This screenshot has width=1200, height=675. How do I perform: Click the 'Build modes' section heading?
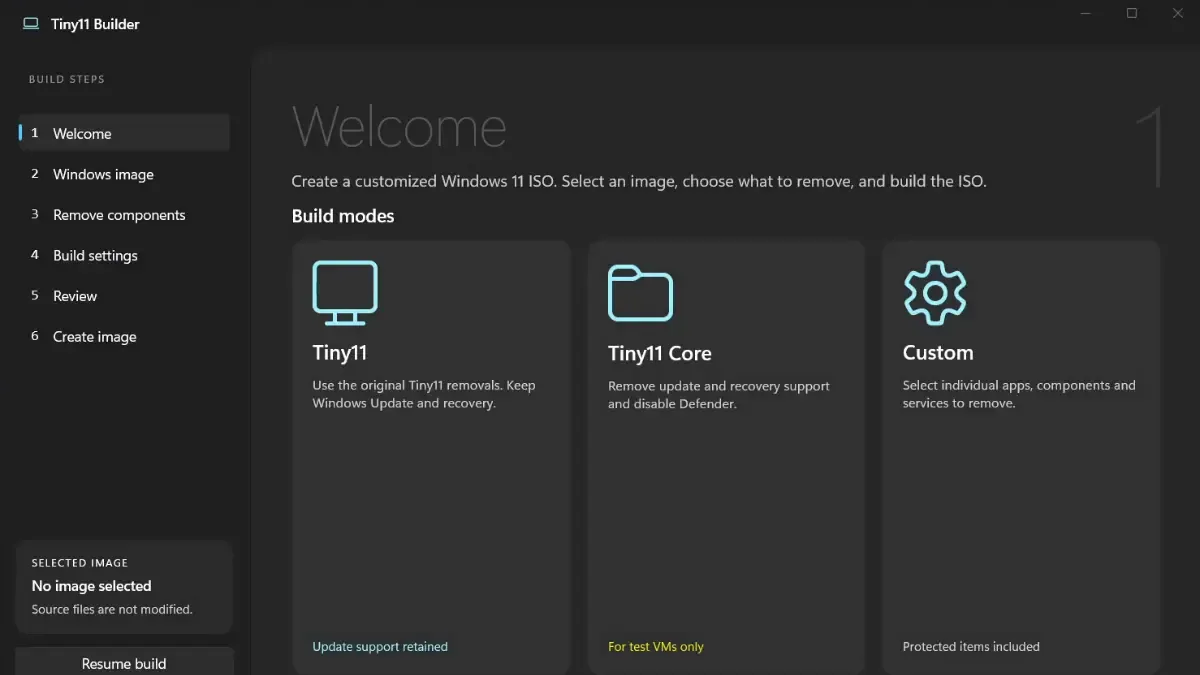coord(343,216)
